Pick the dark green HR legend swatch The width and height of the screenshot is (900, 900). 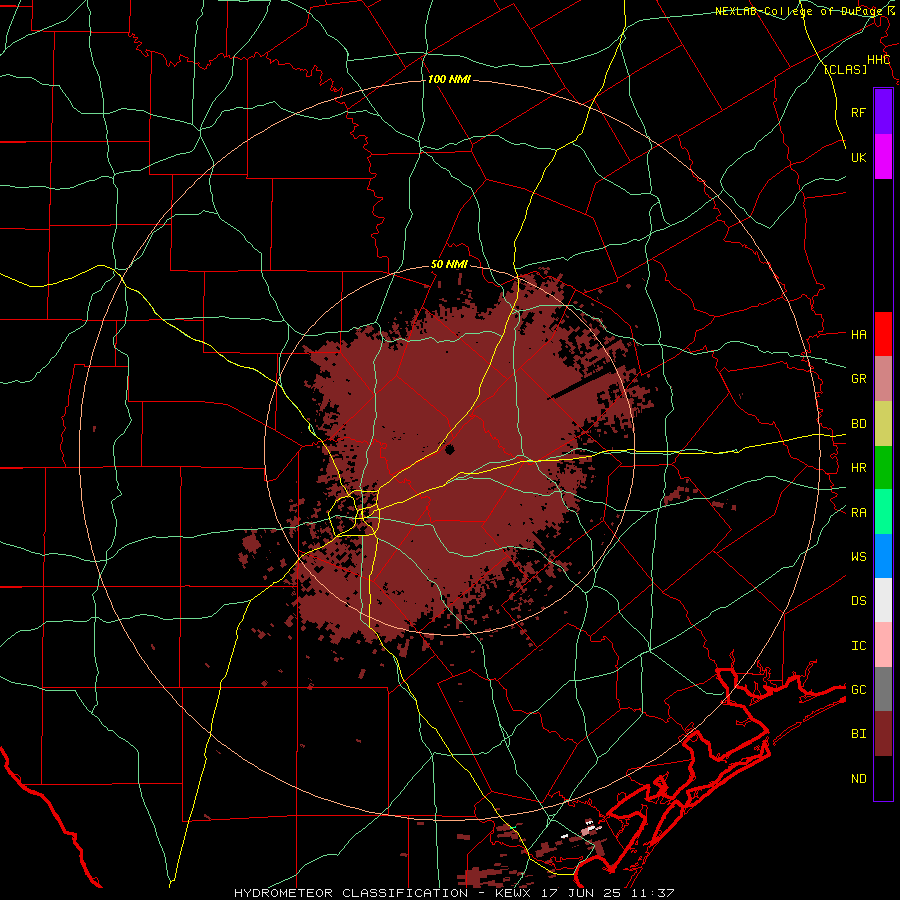tap(883, 467)
